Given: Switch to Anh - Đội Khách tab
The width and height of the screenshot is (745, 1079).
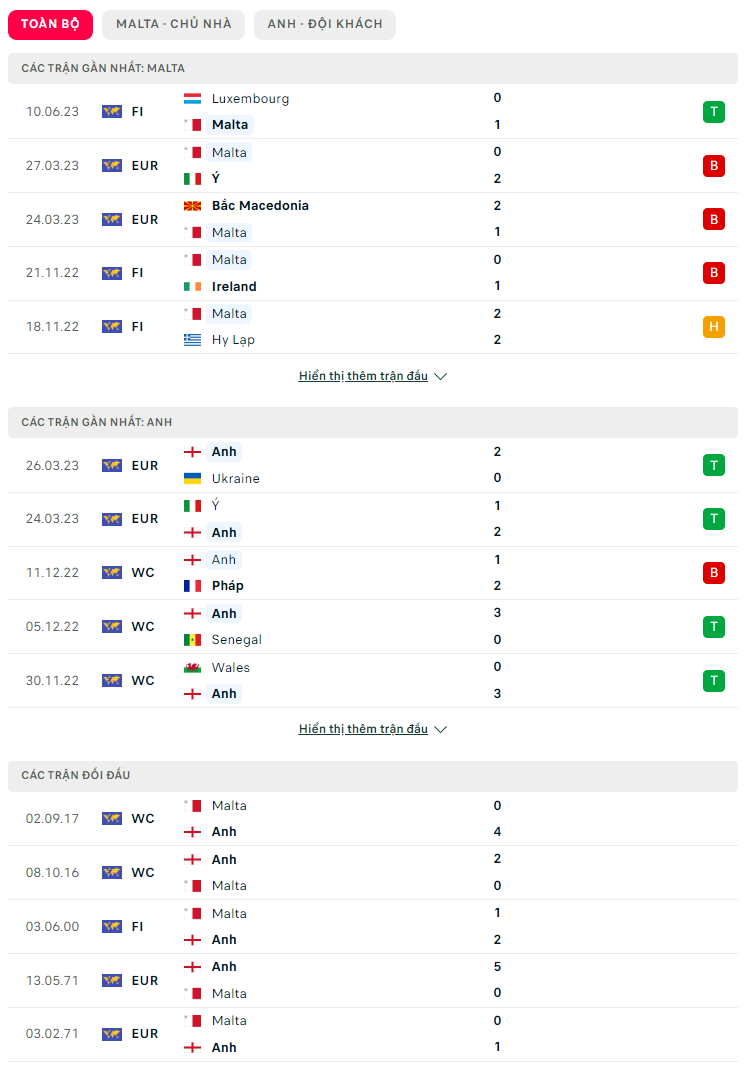Looking at the screenshot, I should point(325,24).
